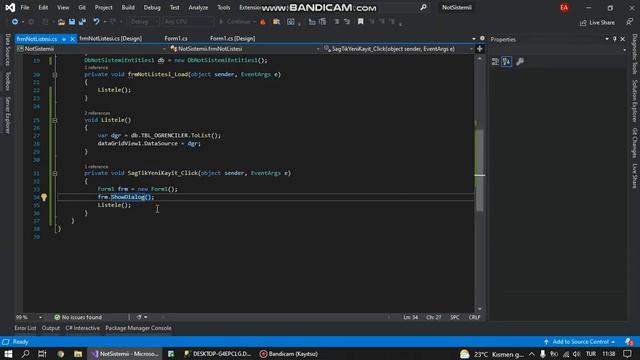Image resolution: width=640 pixels, height=360 pixels.
Task: Click the search magnifier in title bar
Action: 423,7
